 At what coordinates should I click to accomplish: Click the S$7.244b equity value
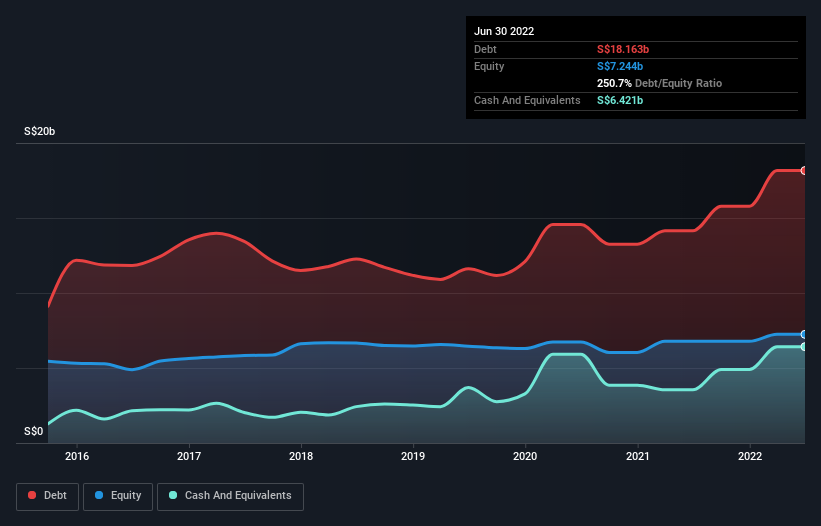click(x=620, y=66)
